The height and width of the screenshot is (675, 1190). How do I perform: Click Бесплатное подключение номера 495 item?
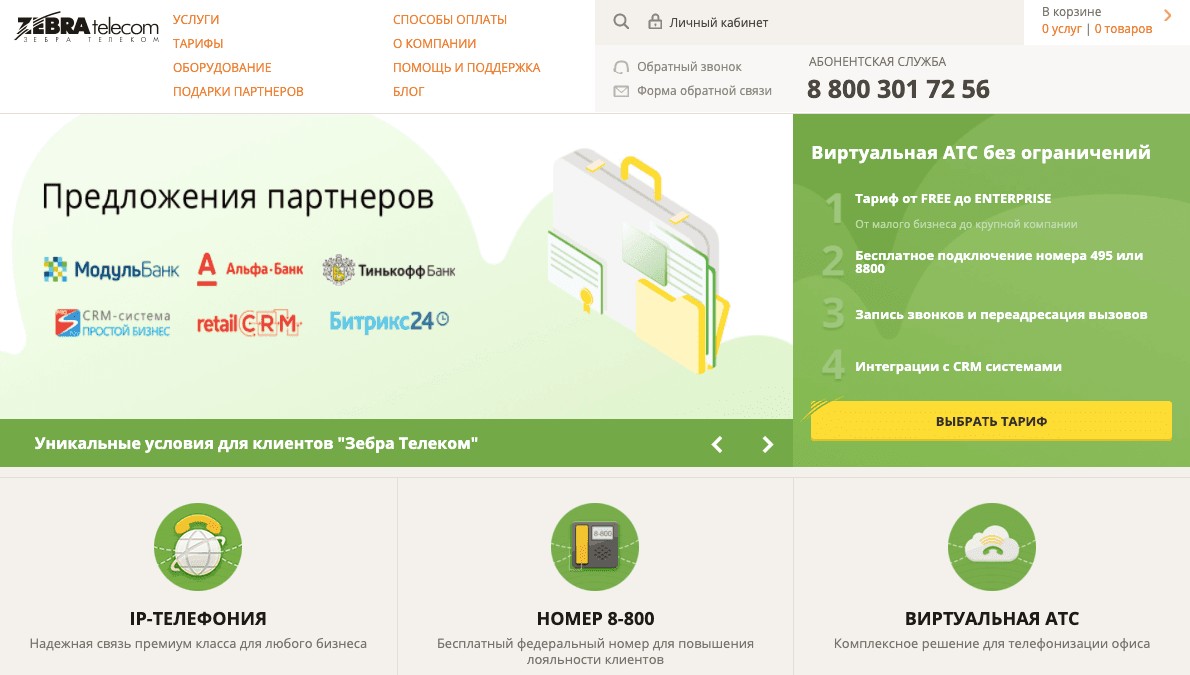coord(999,262)
